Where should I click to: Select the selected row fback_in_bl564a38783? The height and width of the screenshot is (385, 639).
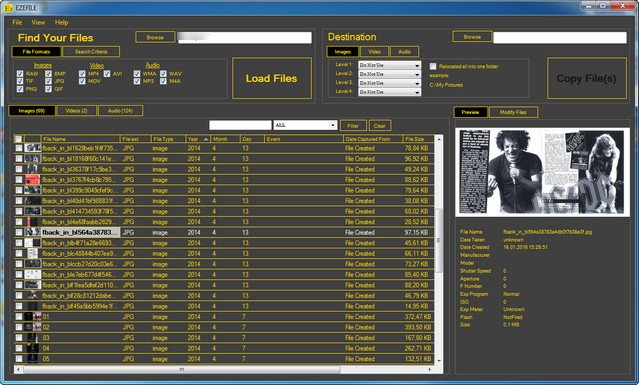[224, 232]
